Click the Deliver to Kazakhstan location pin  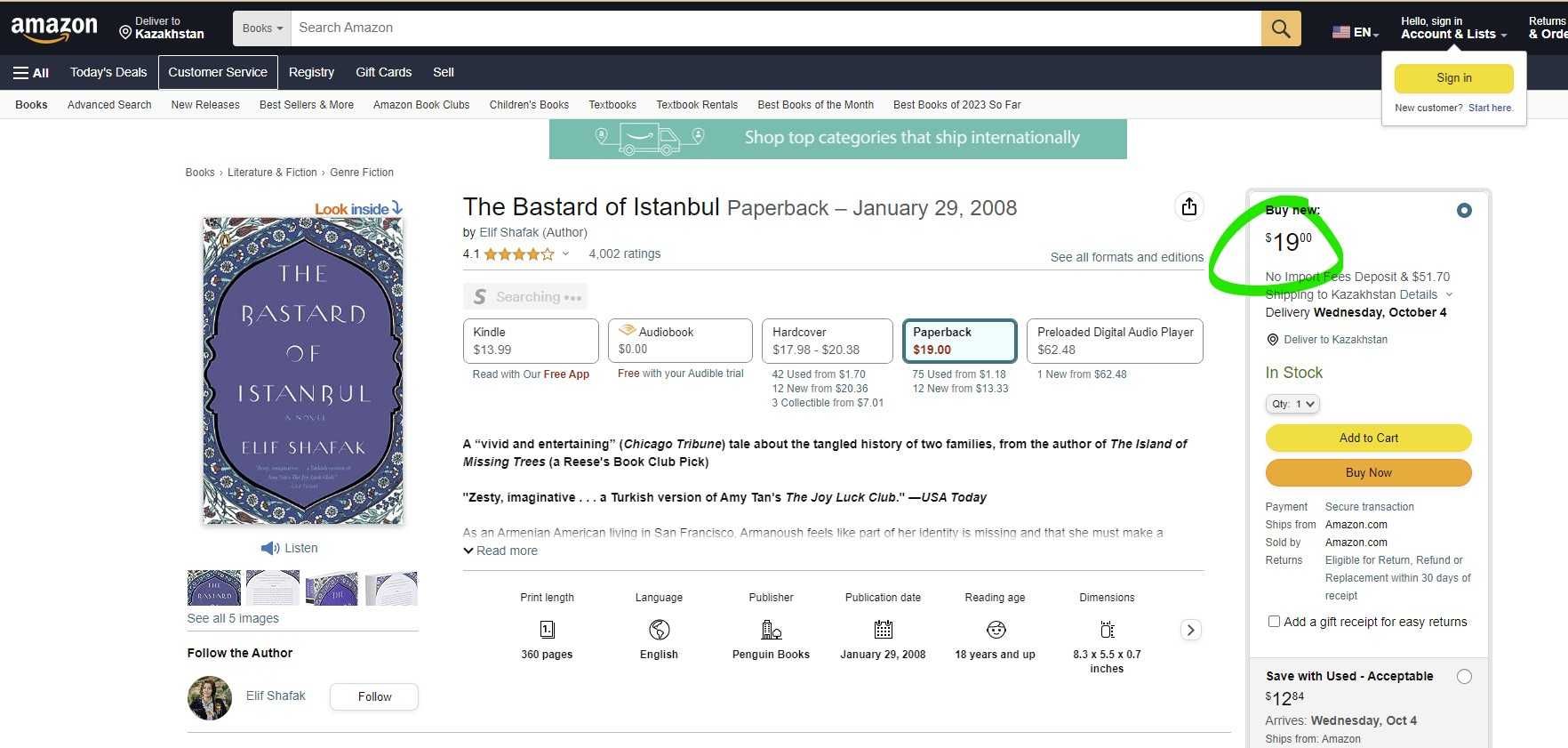[x=125, y=33]
